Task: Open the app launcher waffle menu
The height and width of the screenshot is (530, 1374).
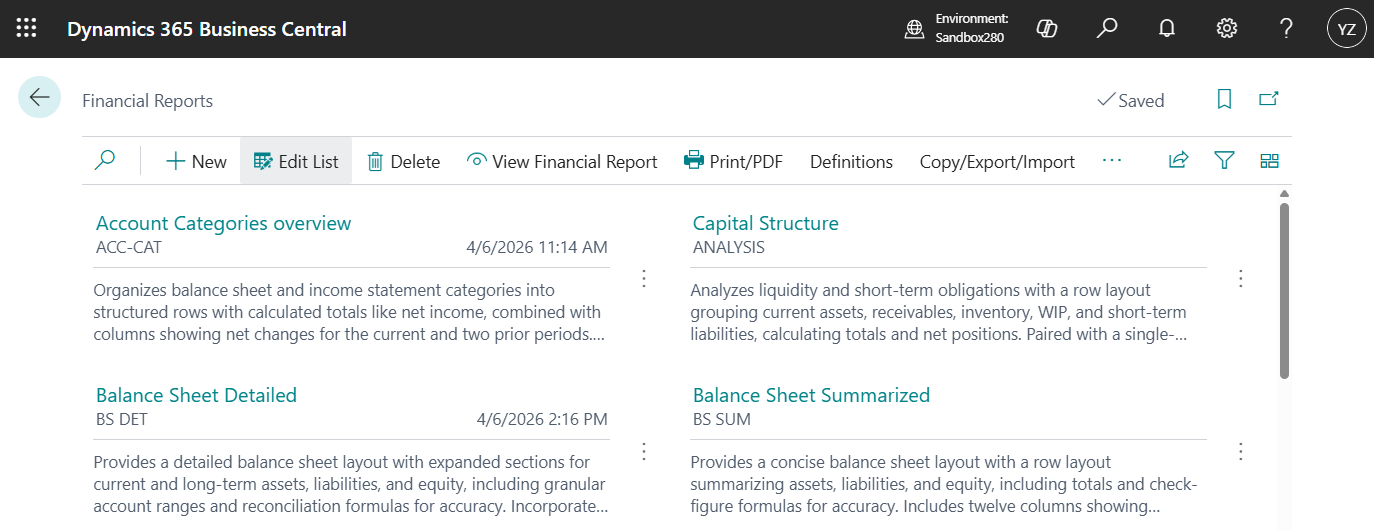Action: [x=27, y=29]
